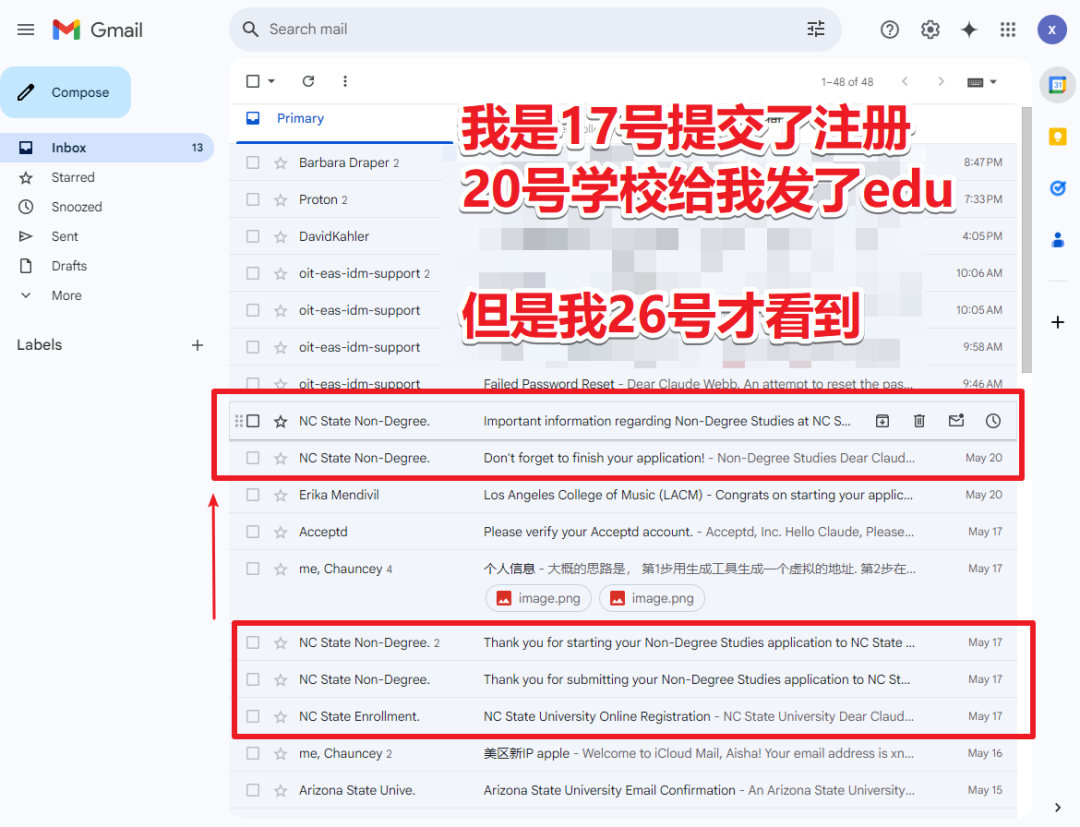The width and height of the screenshot is (1080, 827).
Task: Check the Acceptd email checkbox
Action: pyautogui.click(x=253, y=532)
